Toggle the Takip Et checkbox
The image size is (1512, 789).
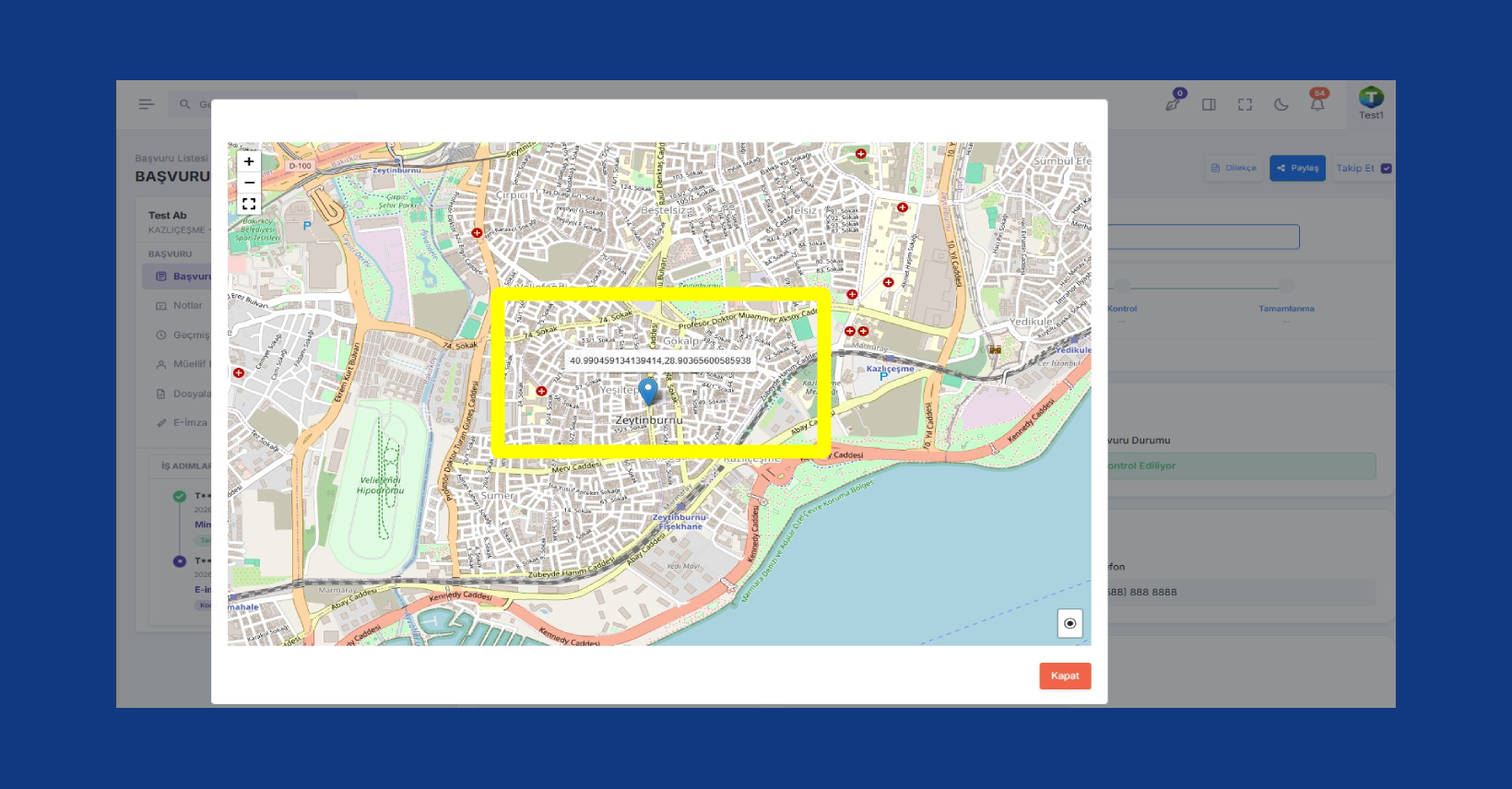click(1387, 169)
